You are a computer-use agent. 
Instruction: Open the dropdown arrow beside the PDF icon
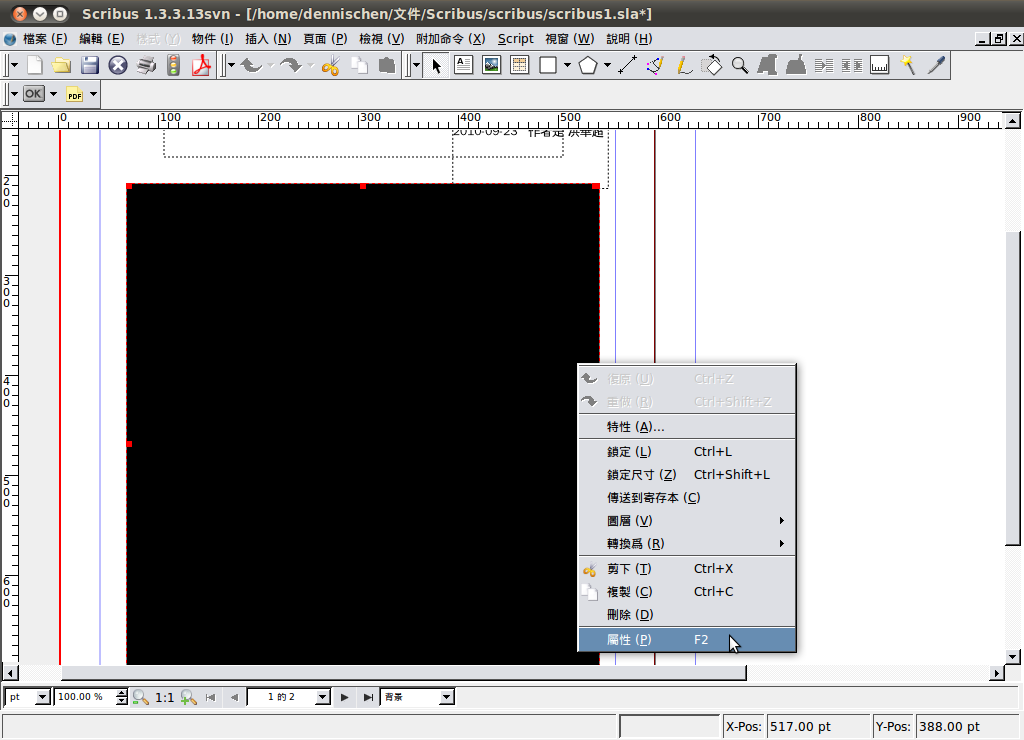point(93,93)
